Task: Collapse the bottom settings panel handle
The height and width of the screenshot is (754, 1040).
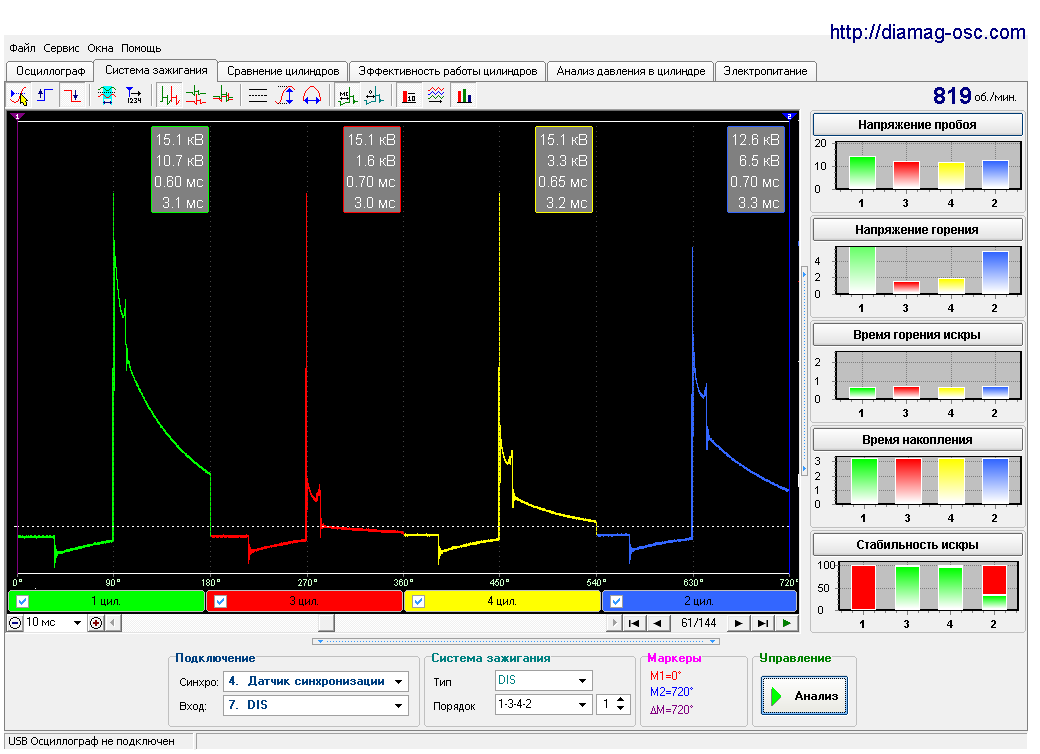Action: [x=516, y=642]
